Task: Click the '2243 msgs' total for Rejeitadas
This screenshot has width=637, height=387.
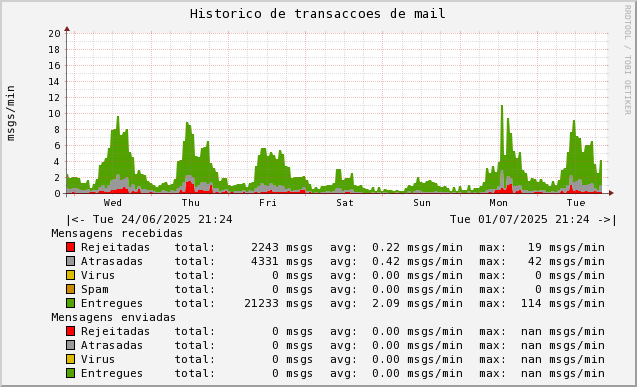Action: (282, 247)
